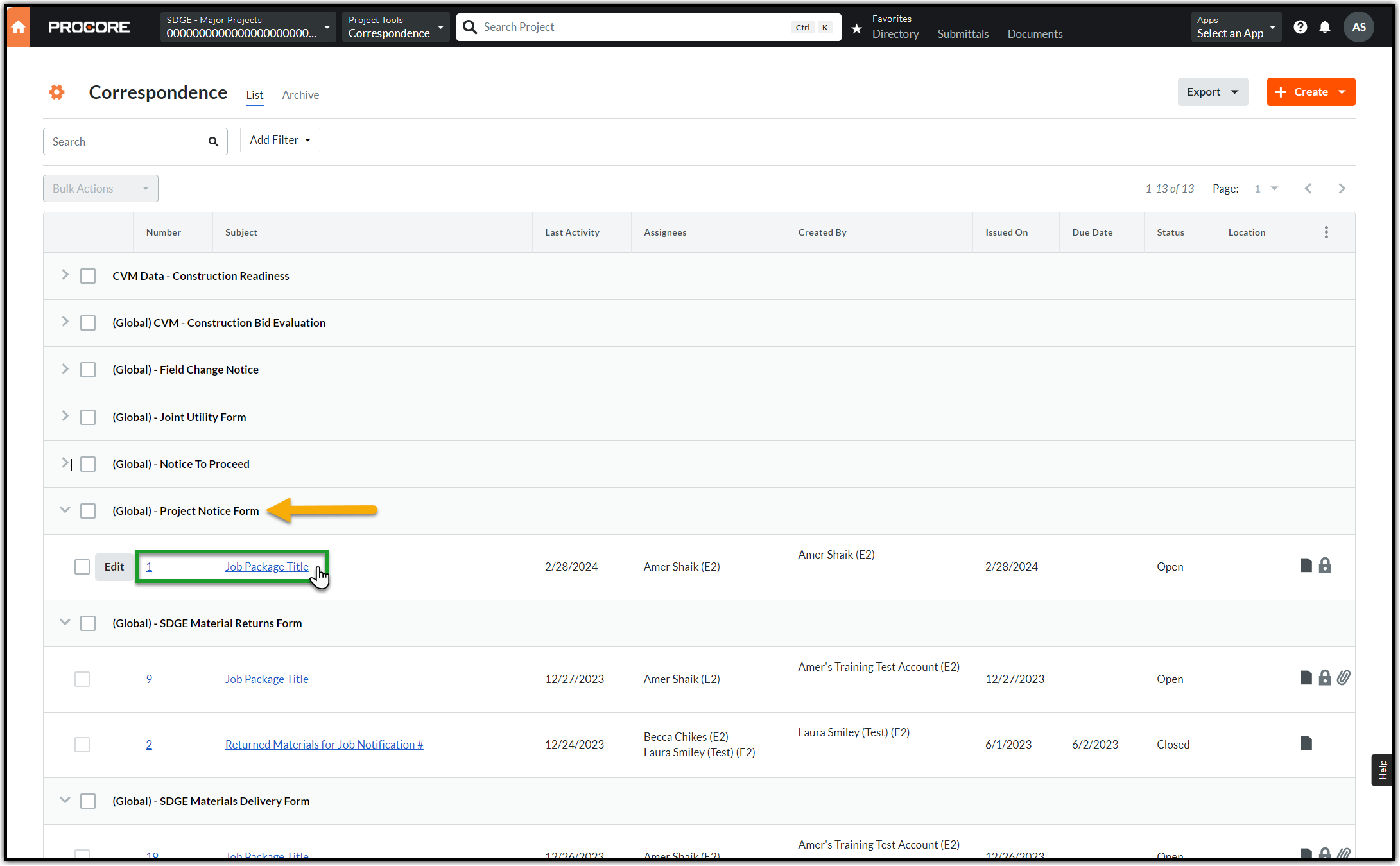Click the help question mark icon
Screen dimensions: 1400x866
click(1301, 27)
